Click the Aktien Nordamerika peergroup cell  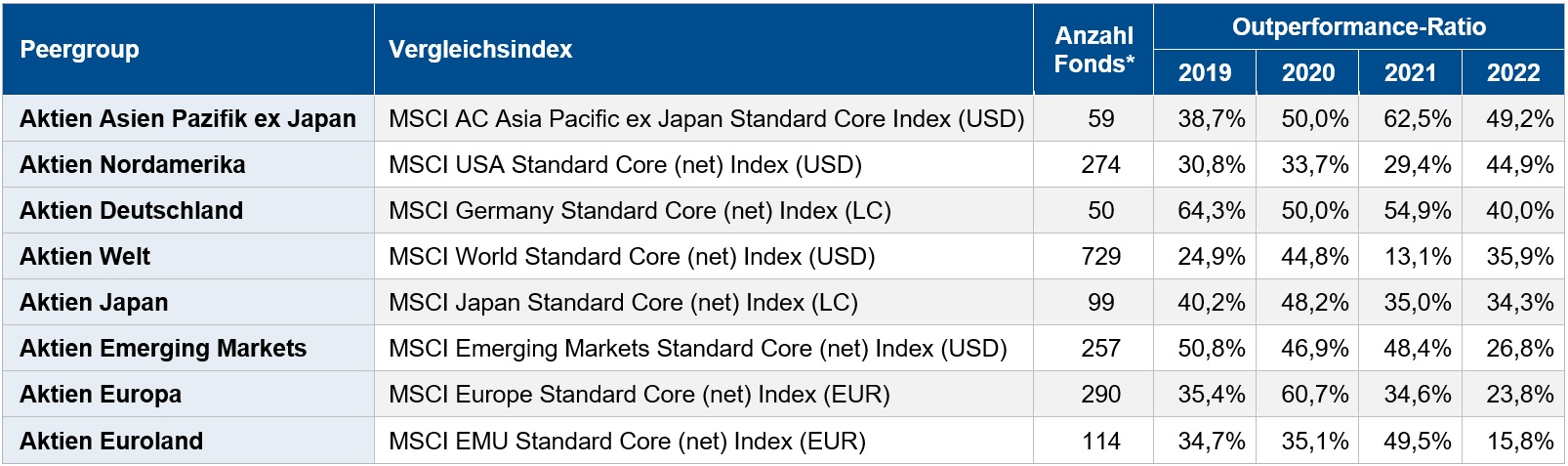pos(133,165)
